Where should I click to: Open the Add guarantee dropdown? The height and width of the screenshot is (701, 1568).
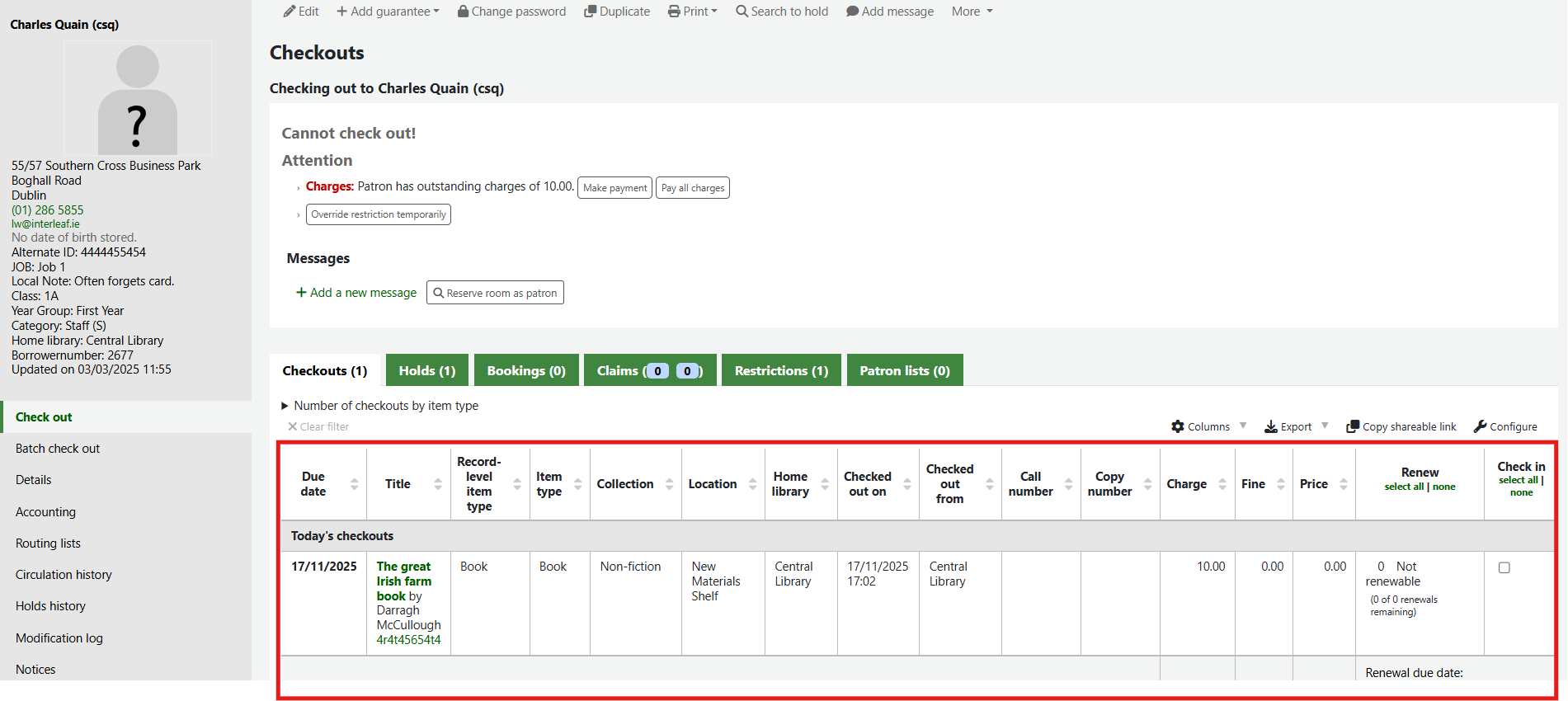(388, 12)
